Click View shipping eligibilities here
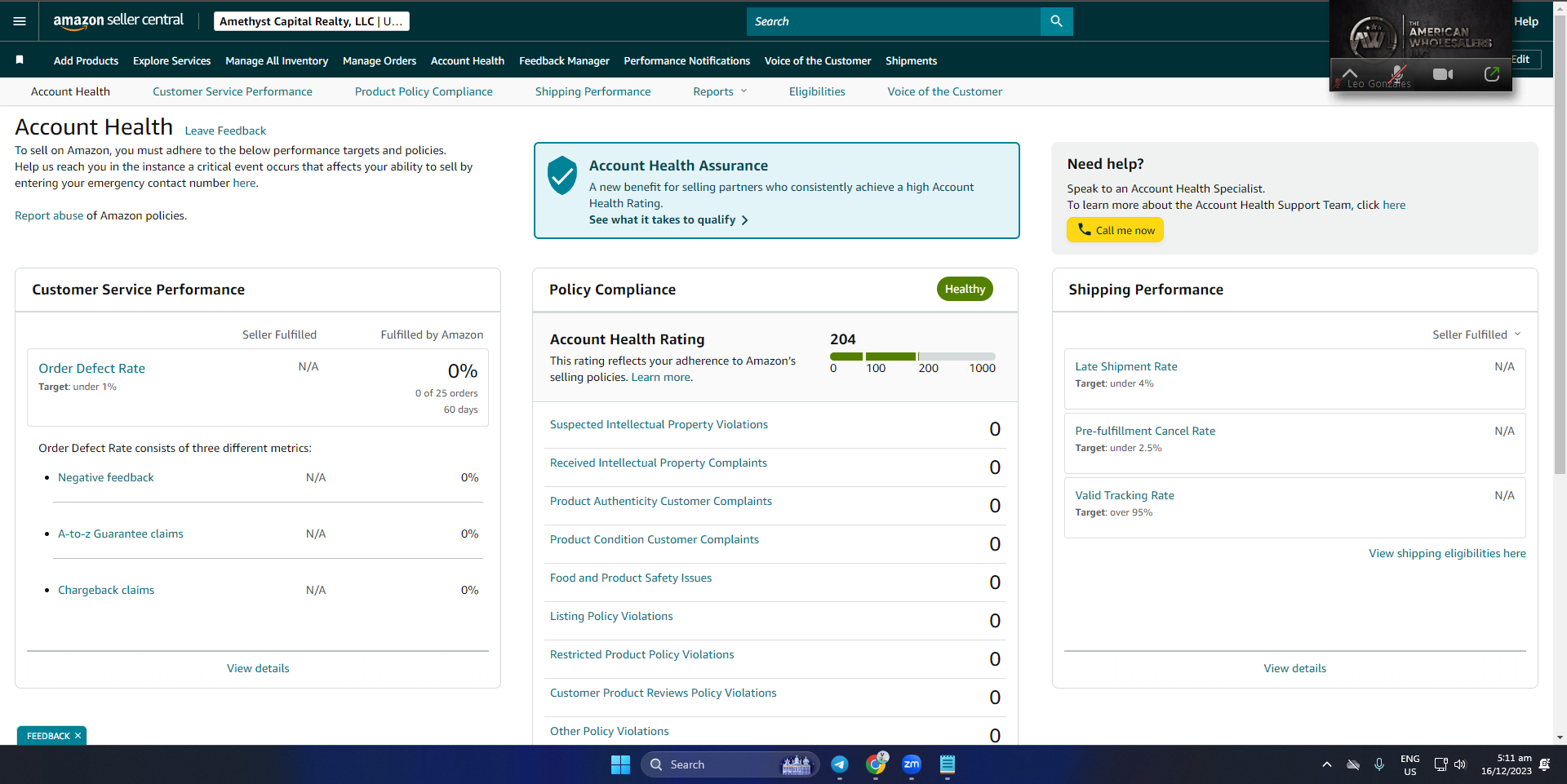Screen dimensions: 1567x784 click(1447, 553)
